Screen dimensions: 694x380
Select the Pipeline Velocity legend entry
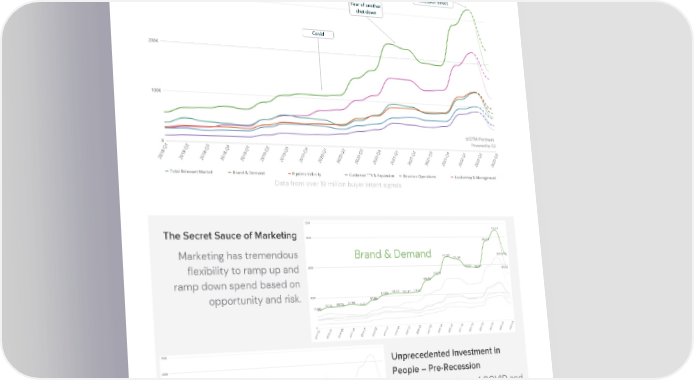305,174
